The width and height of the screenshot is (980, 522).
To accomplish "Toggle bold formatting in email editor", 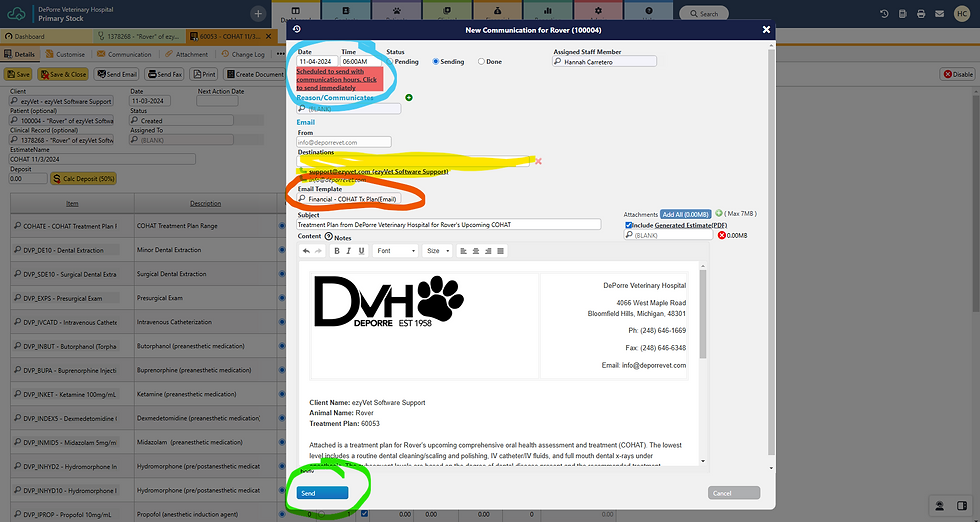I will click(336, 251).
